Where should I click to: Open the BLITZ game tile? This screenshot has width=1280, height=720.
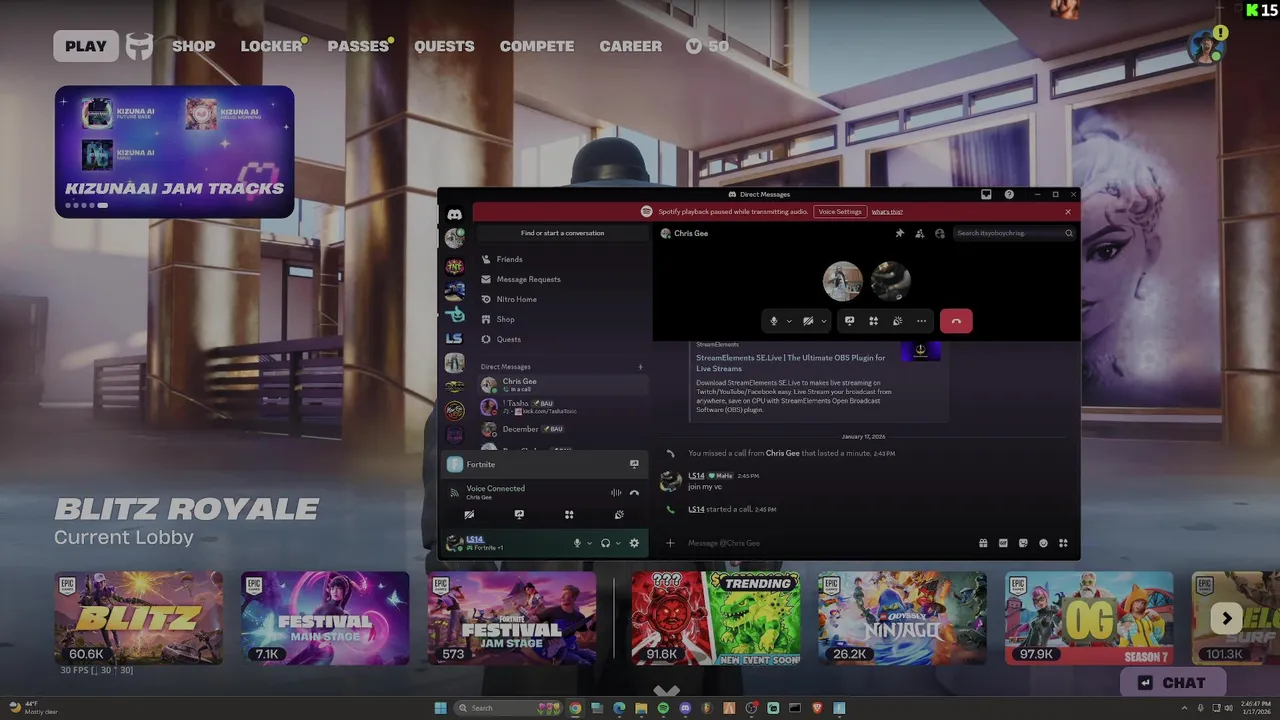coord(138,618)
